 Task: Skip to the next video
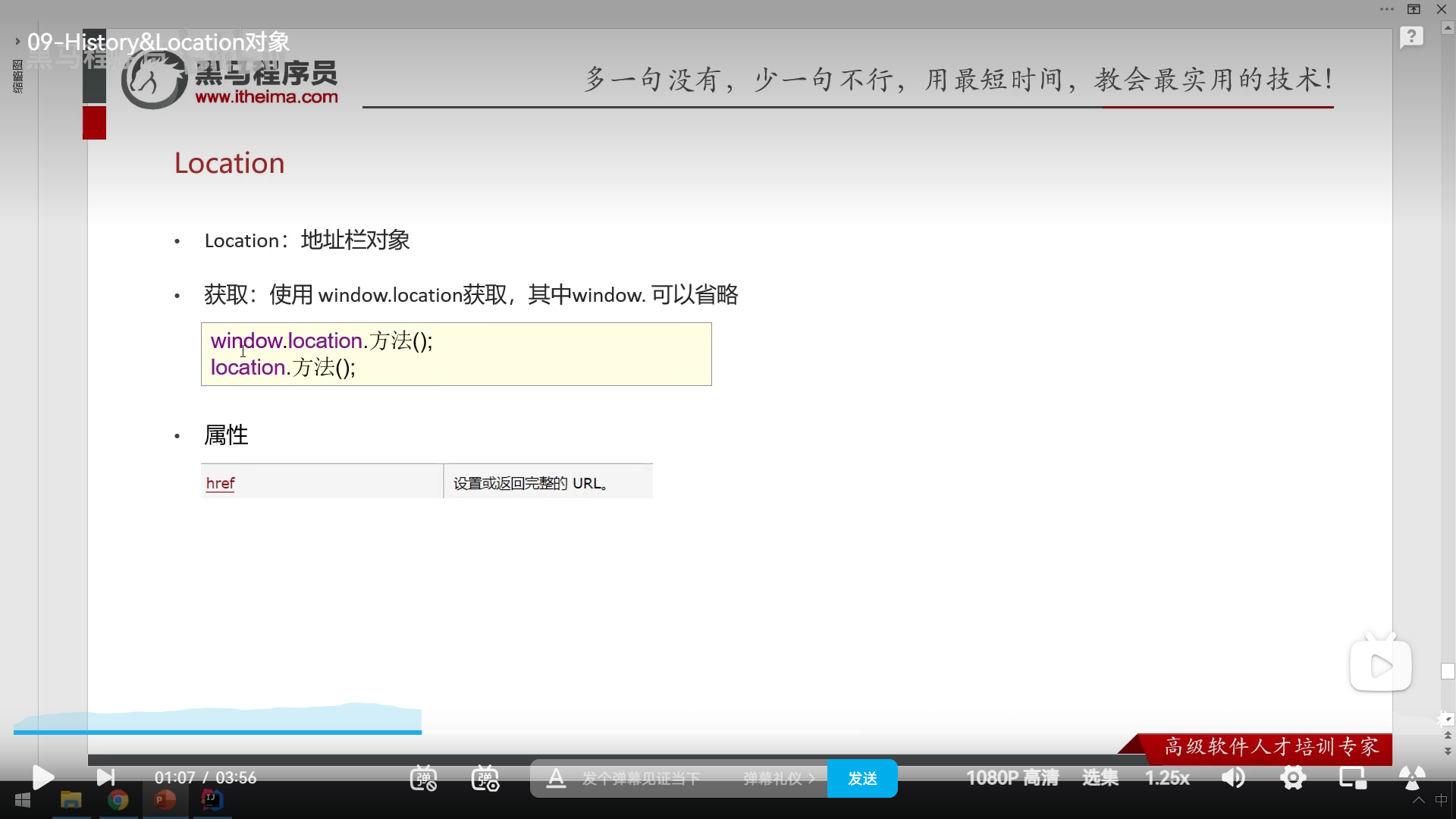(105, 777)
